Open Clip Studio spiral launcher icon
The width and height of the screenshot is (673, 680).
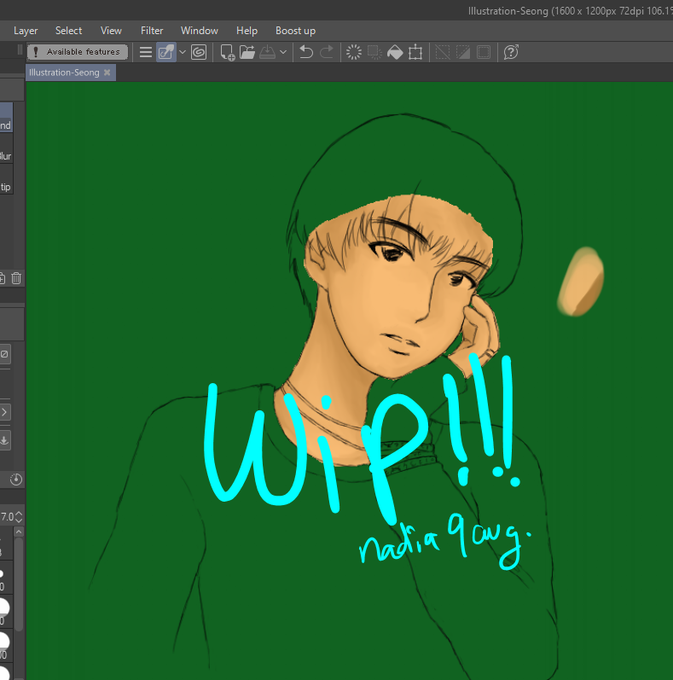[199, 52]
